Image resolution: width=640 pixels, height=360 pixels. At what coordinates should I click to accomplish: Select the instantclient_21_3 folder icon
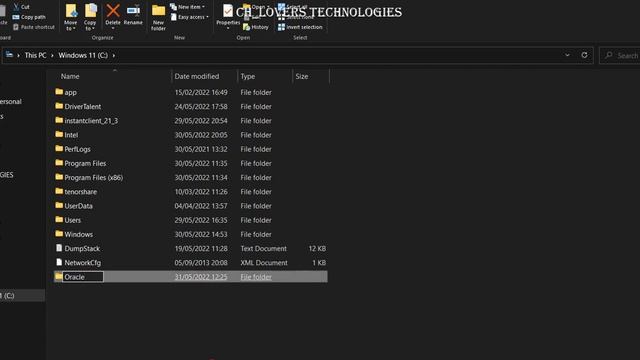59,120
